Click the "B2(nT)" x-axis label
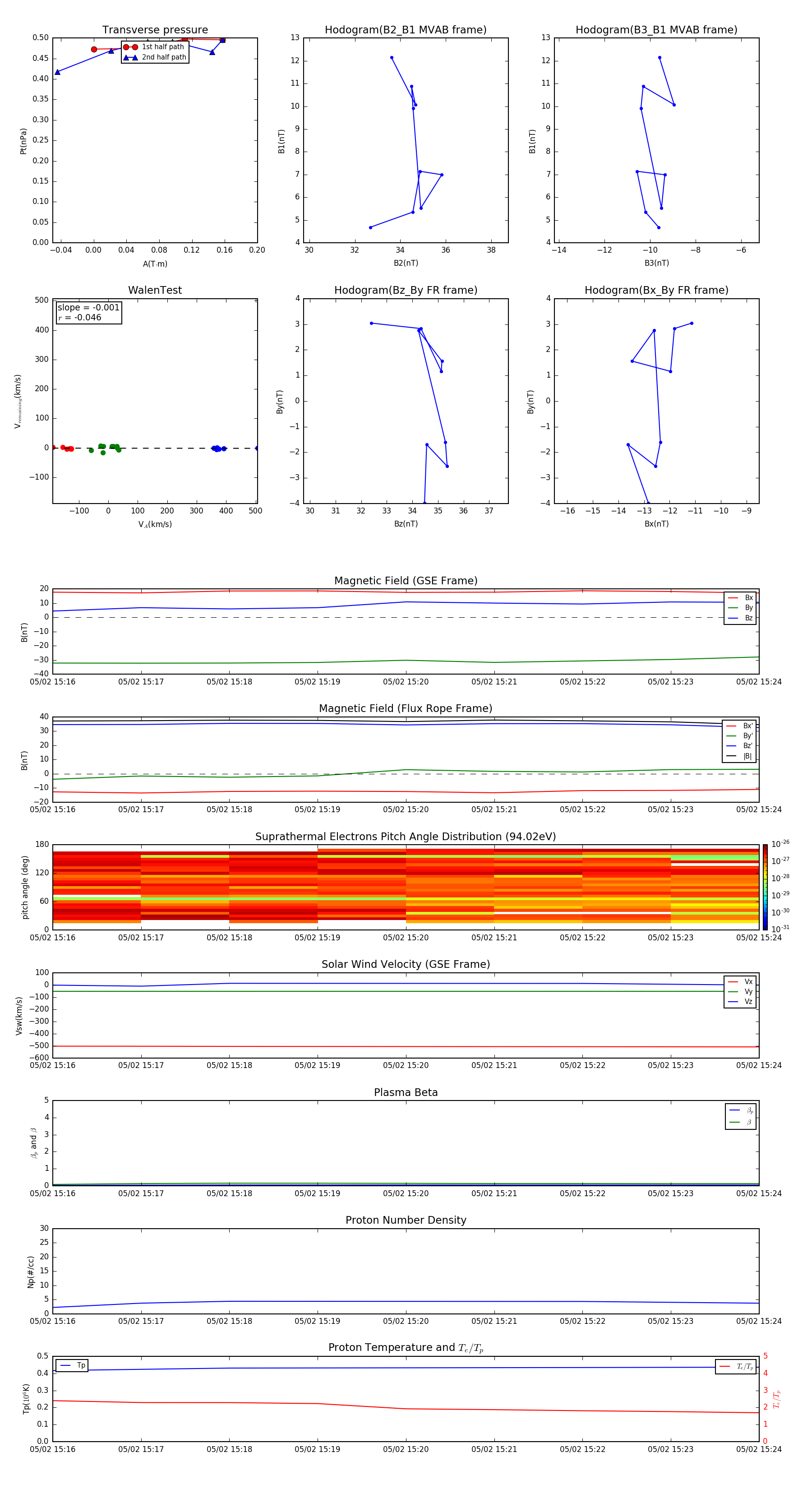812x1489 pixels. (406, 264)
